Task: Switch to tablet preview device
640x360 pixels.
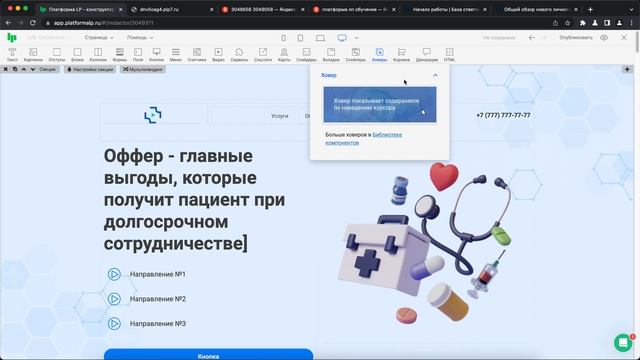Action: (x=300, y=38)
